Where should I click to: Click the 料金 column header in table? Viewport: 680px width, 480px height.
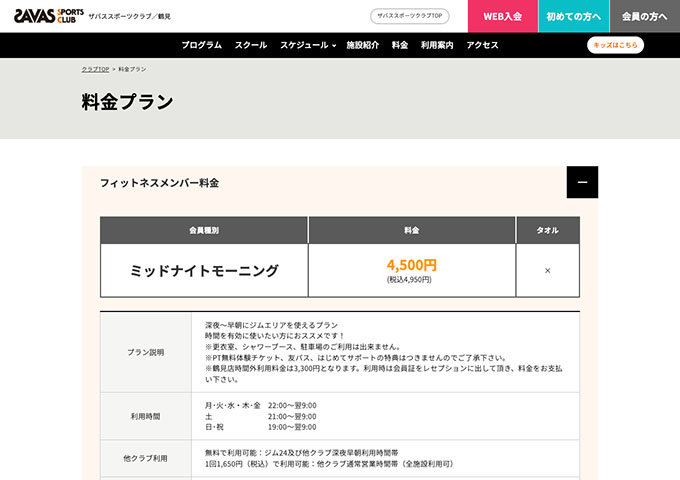coord(412,230)
